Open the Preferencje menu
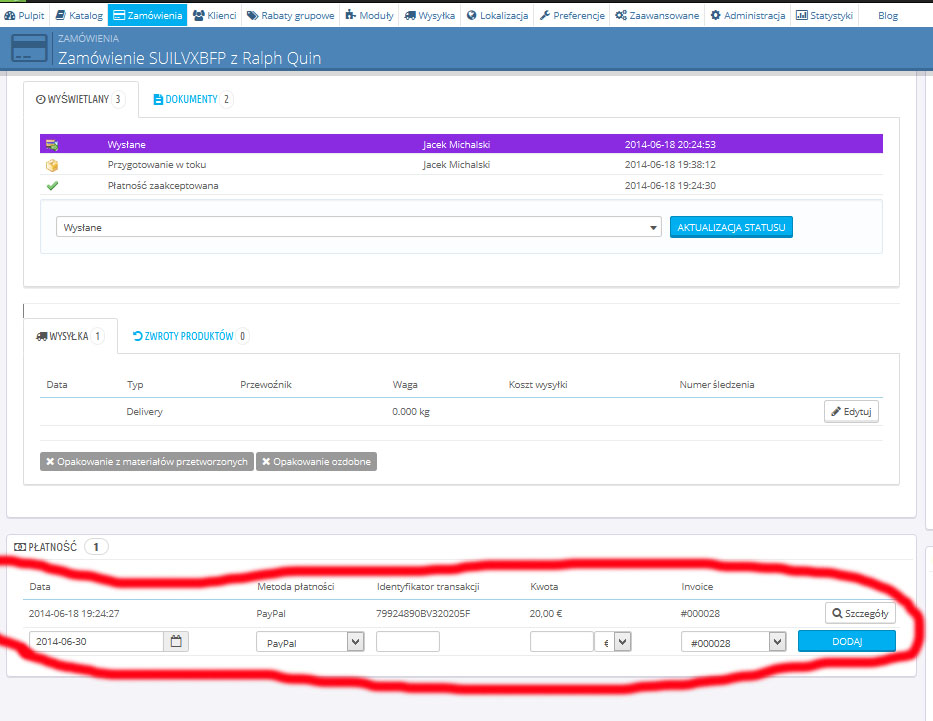 tap(572, 15)
